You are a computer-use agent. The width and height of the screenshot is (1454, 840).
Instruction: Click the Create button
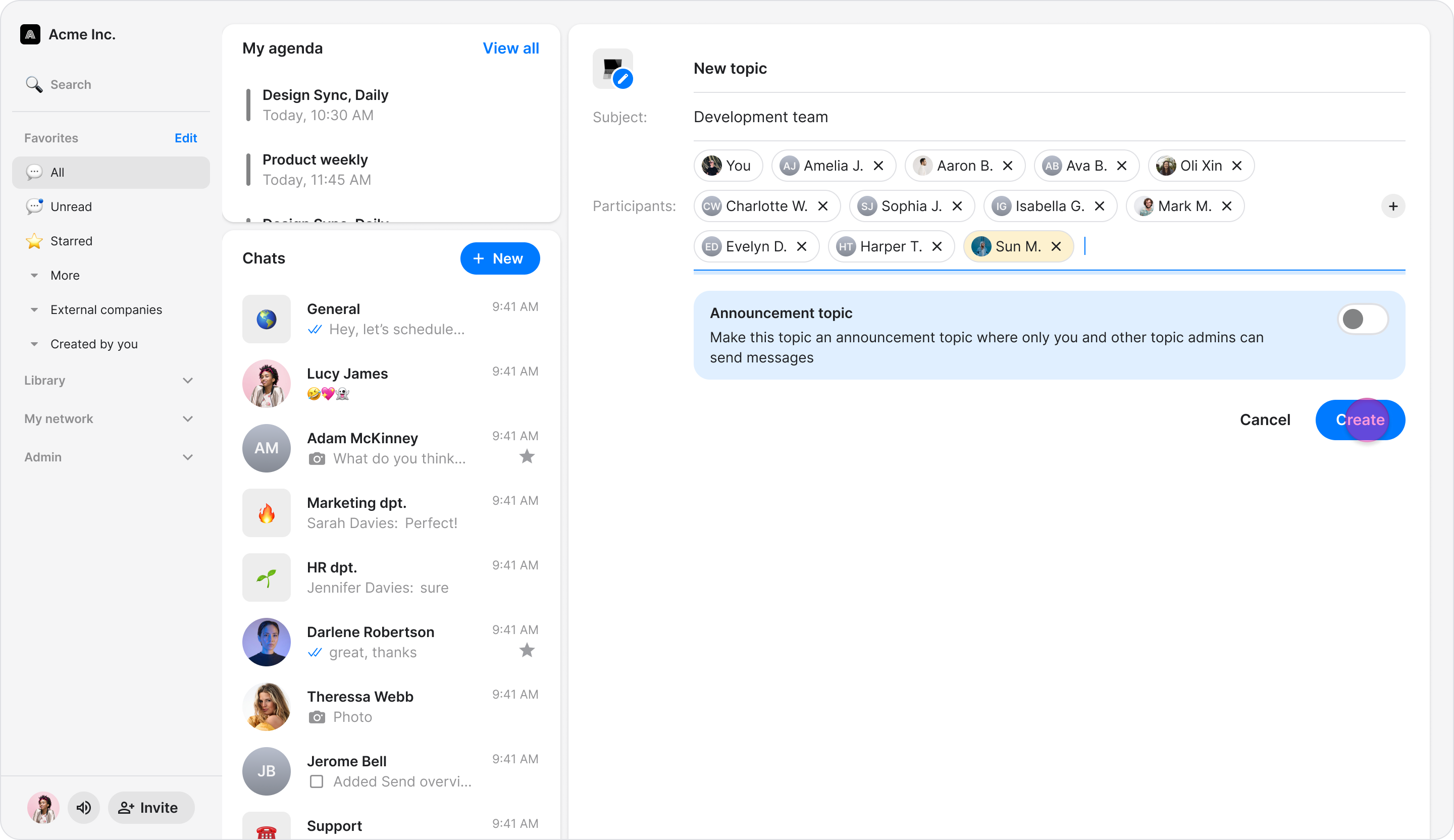click(x=1360, y=420)
